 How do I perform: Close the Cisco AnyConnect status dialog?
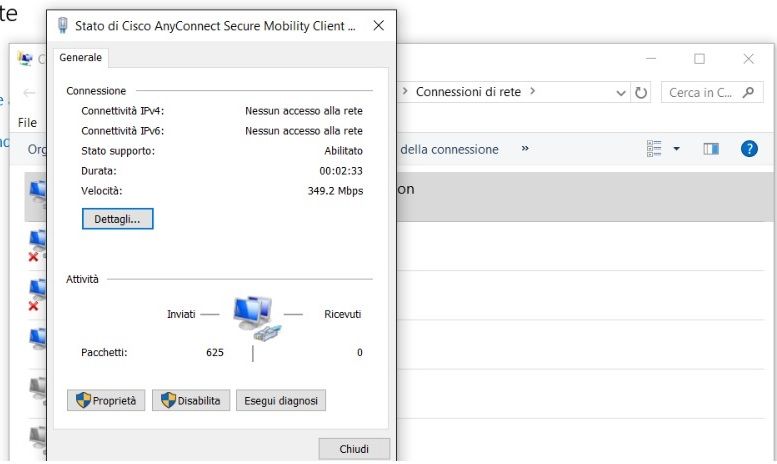click(x=379, y=26)
